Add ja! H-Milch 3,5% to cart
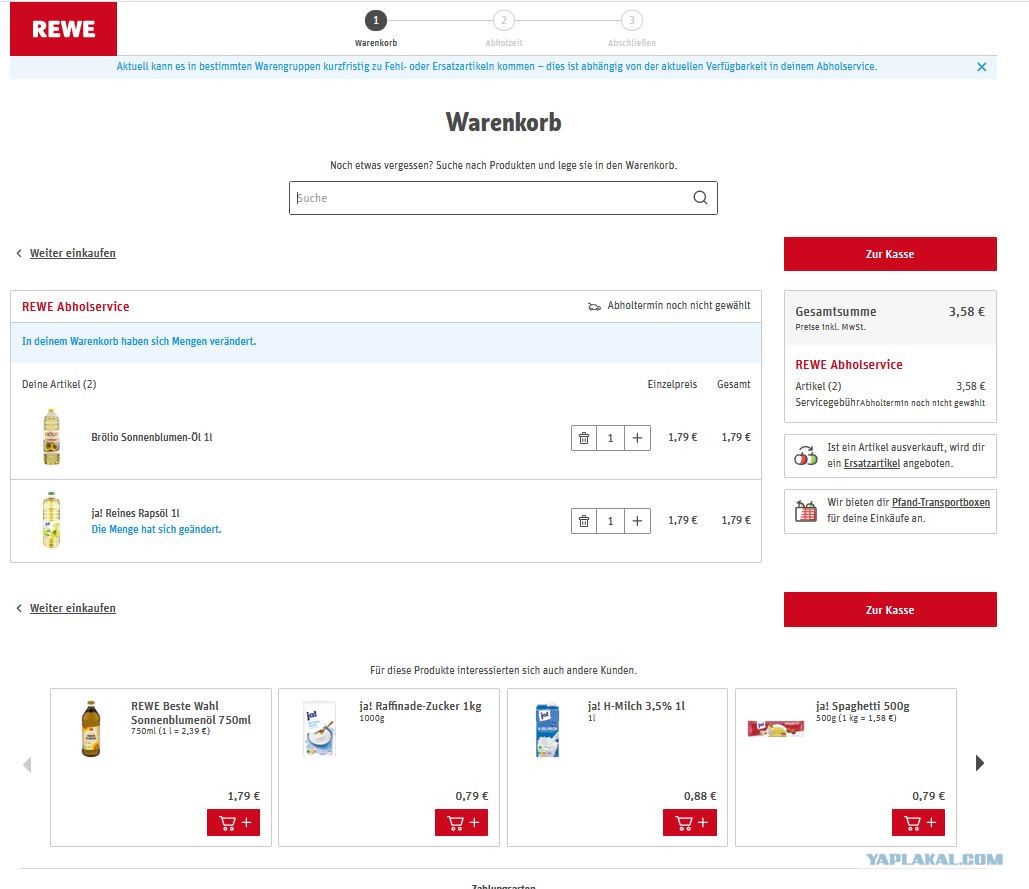Viewport: 1029px width, 889px height. (690, 823)
